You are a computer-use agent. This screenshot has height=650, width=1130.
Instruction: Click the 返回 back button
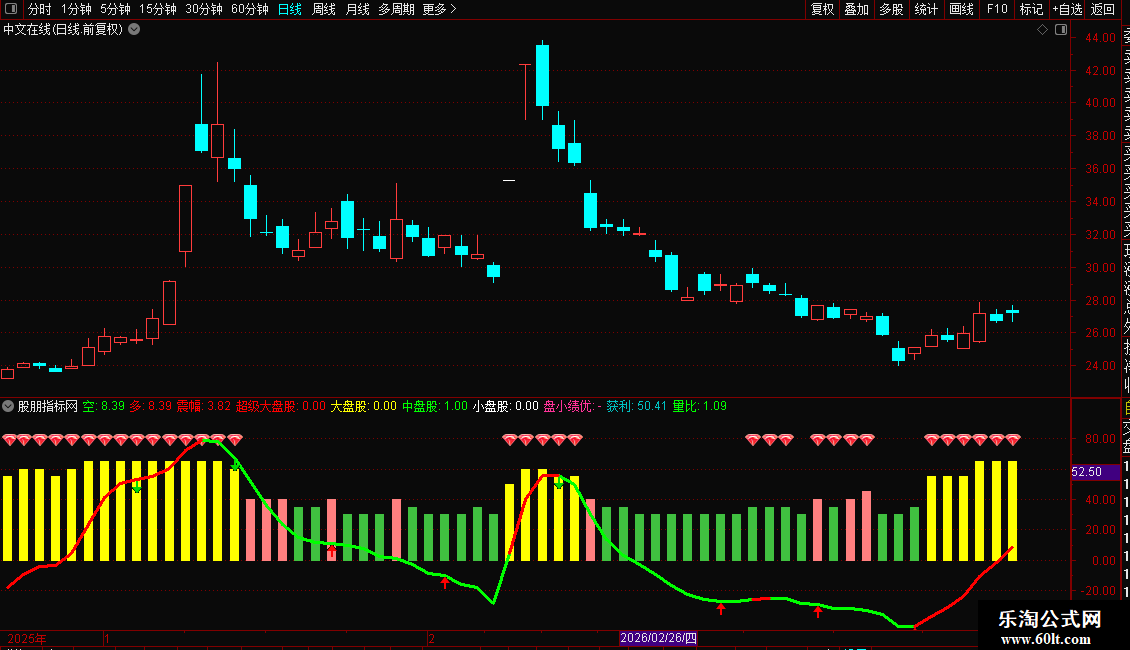[x=1103, y=9]
